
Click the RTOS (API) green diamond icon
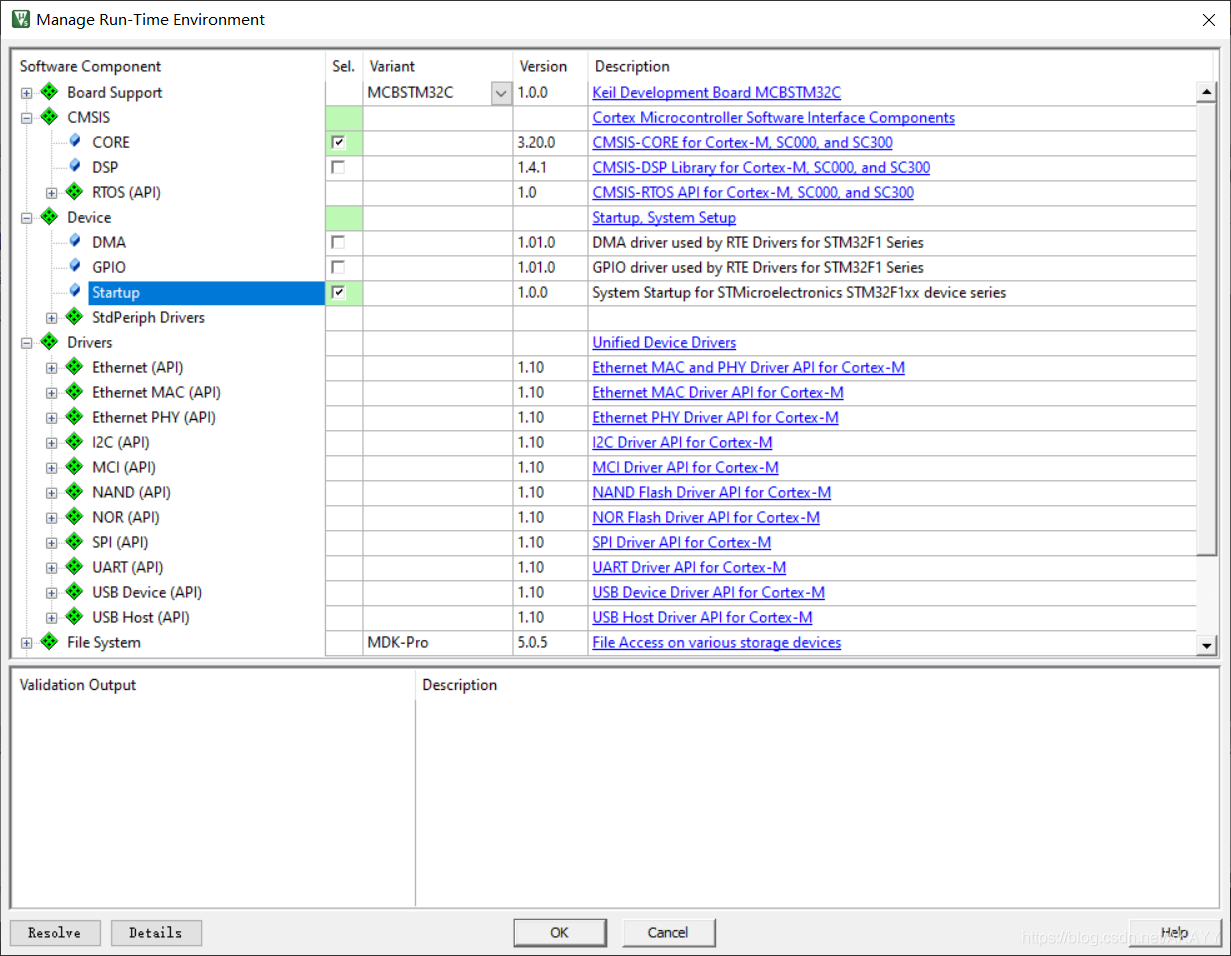(x=75, y=192)
